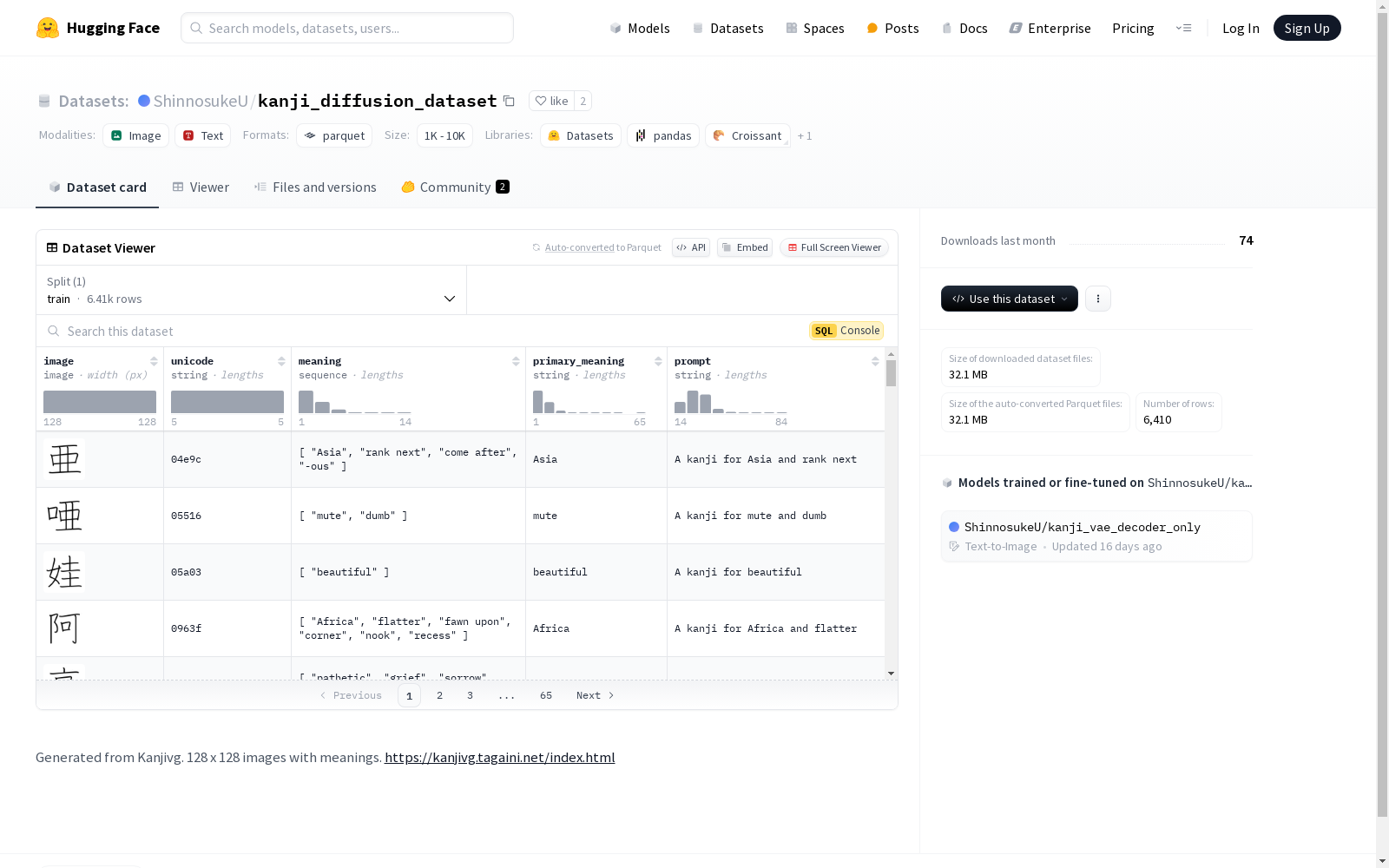Click the Sign Up button
1389x868 pixels.
pyautogui.click(x=1307, y=28)
